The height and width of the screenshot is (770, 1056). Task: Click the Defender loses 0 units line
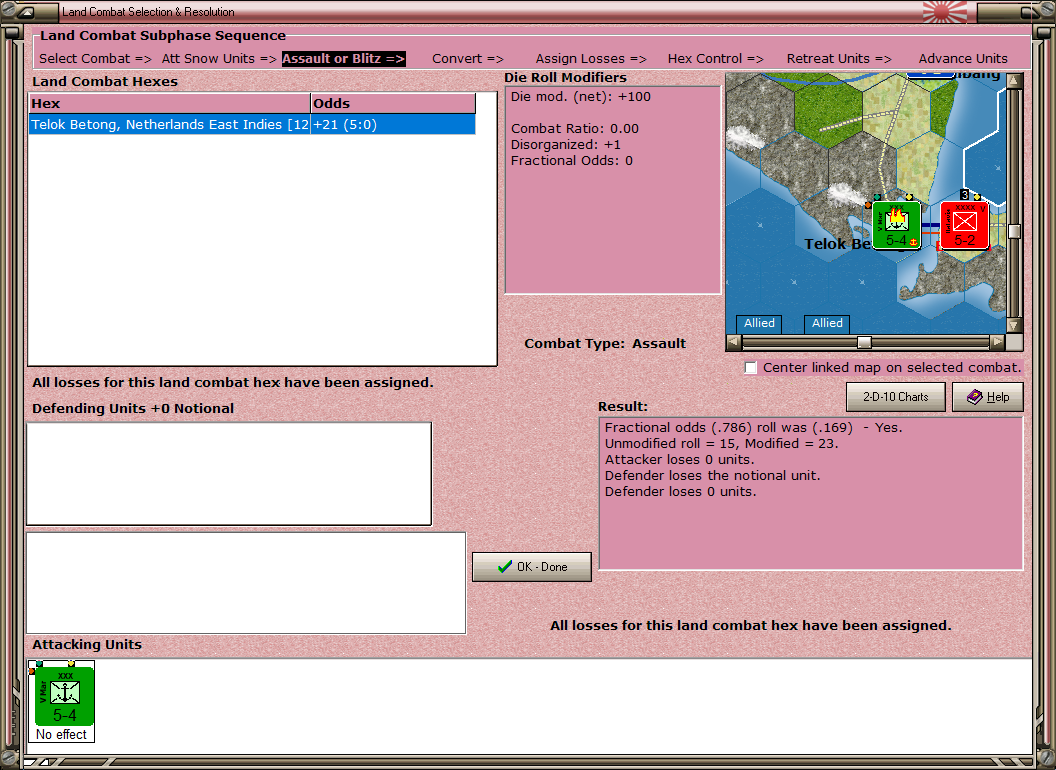[680, 491]
